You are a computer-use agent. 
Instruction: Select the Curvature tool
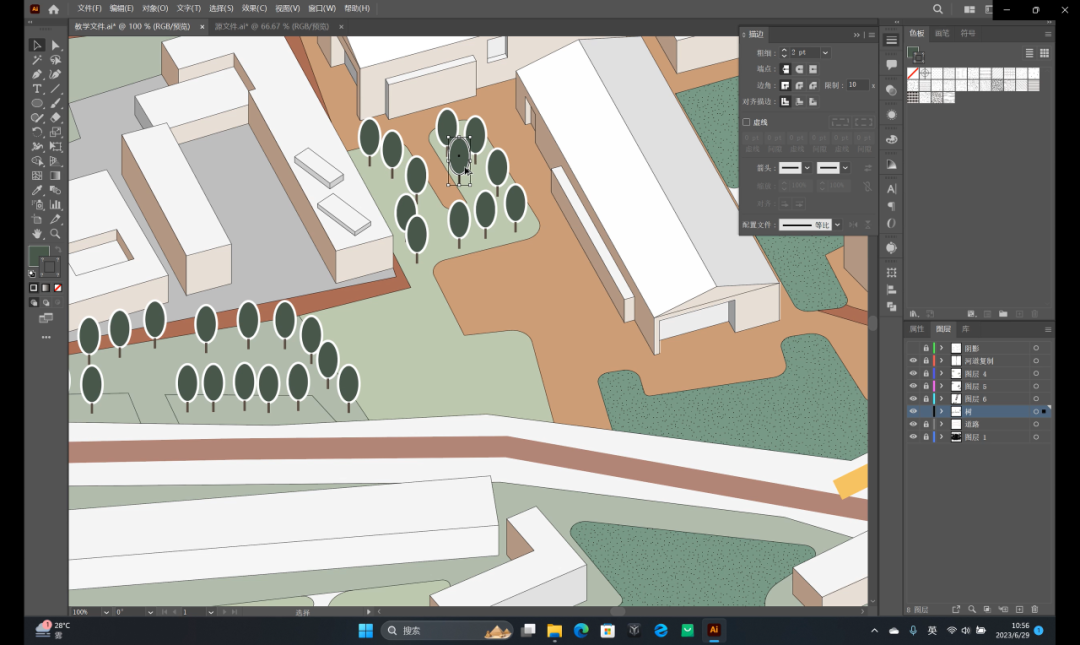(56, 74)
